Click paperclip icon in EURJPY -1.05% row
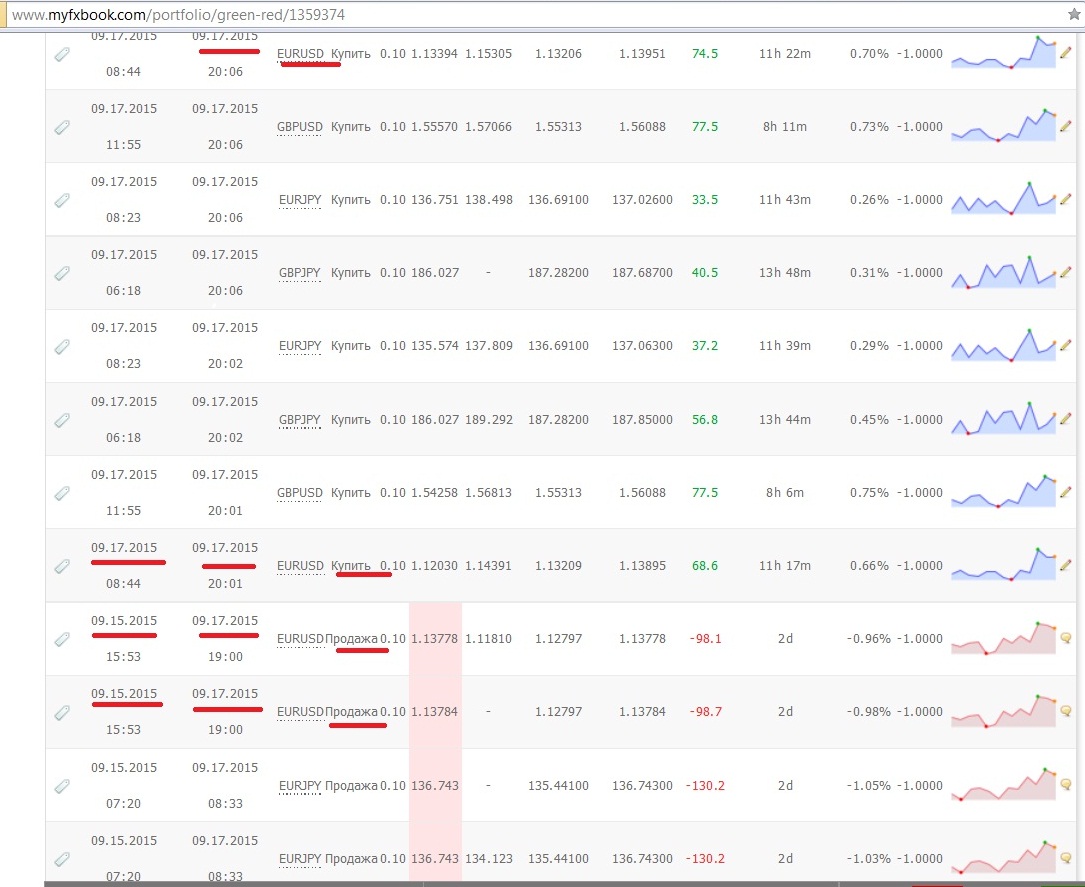1085x887 pixels. [x=62, y=786]
